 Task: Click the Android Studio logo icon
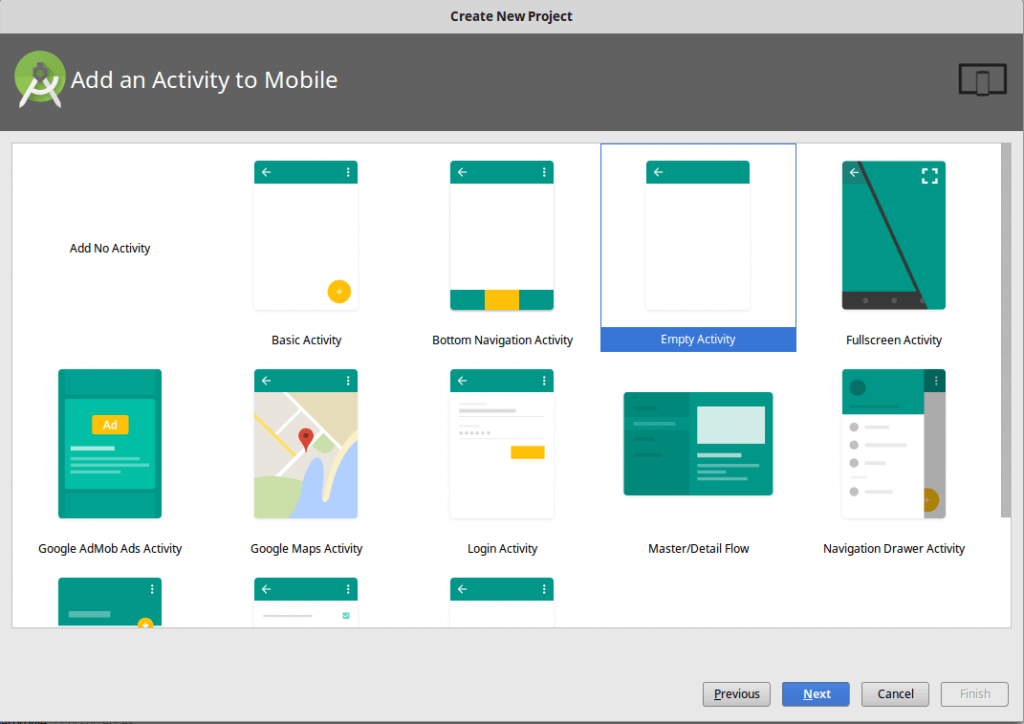pos(40,79)
